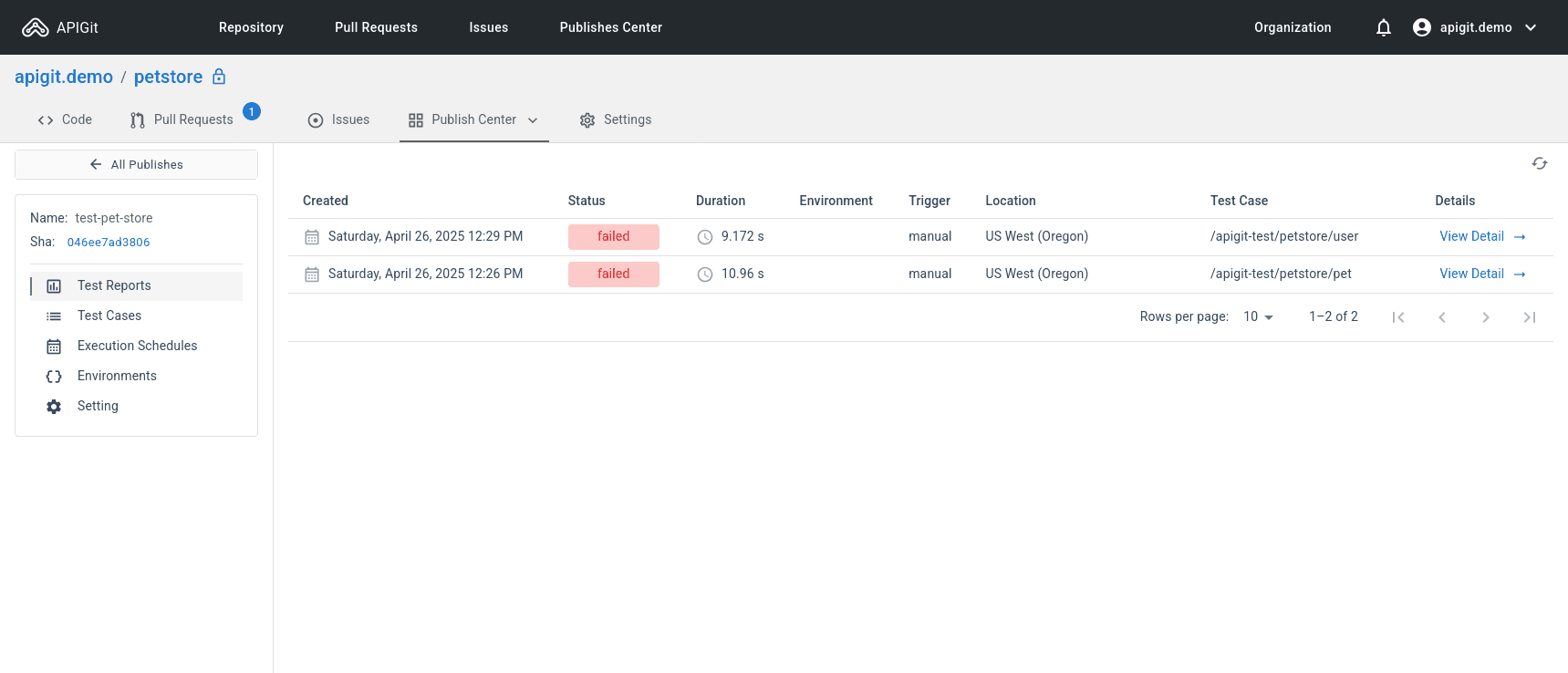
Task: Click the Duration column header
Action: 721,201
